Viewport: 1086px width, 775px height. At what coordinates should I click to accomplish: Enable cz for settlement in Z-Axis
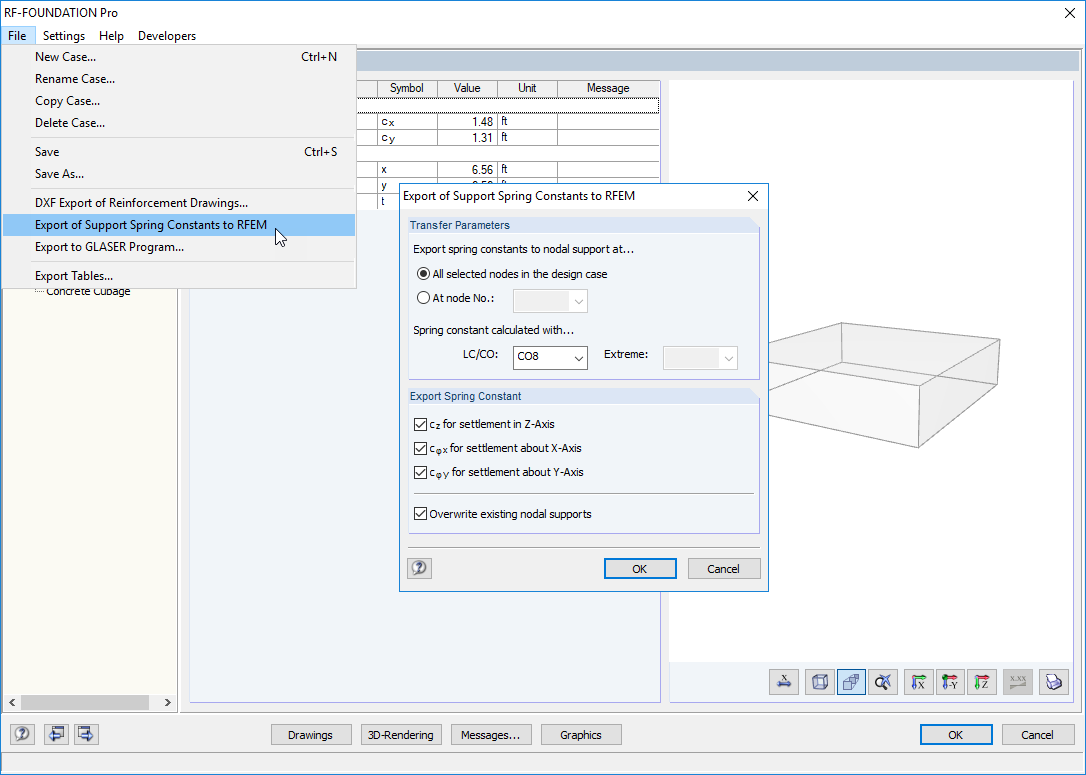click(x=421, y=424)
